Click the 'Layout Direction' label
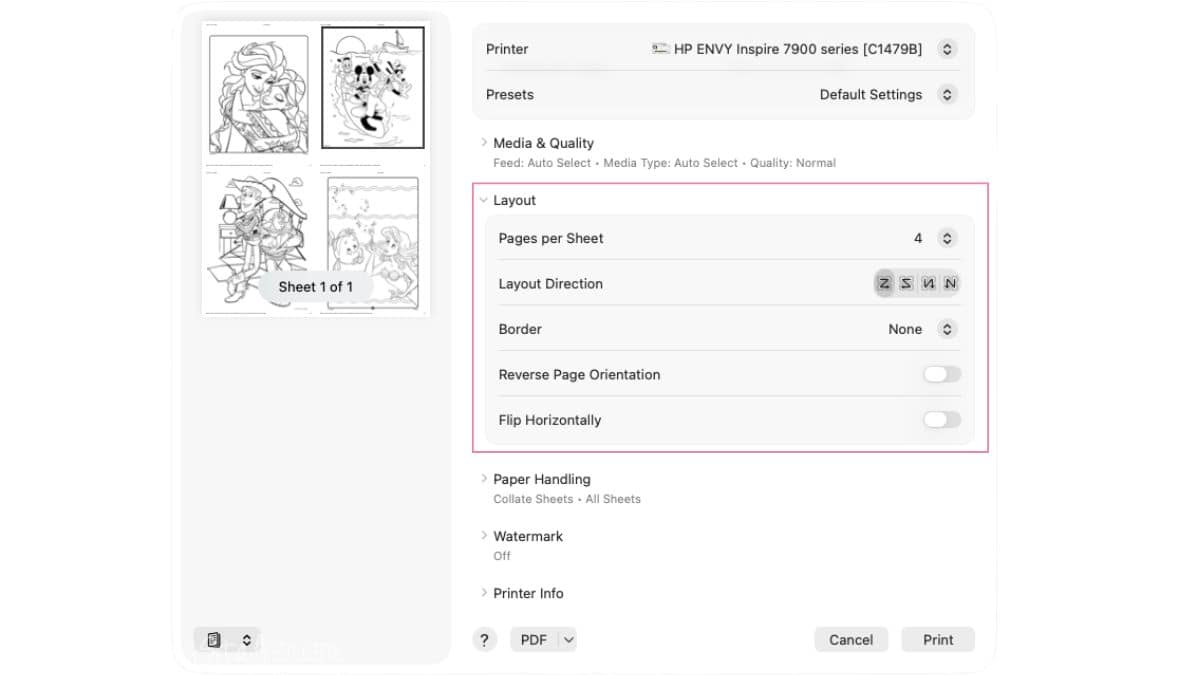The width and height of the screenshot is (1200, 675). click(551, 284)
